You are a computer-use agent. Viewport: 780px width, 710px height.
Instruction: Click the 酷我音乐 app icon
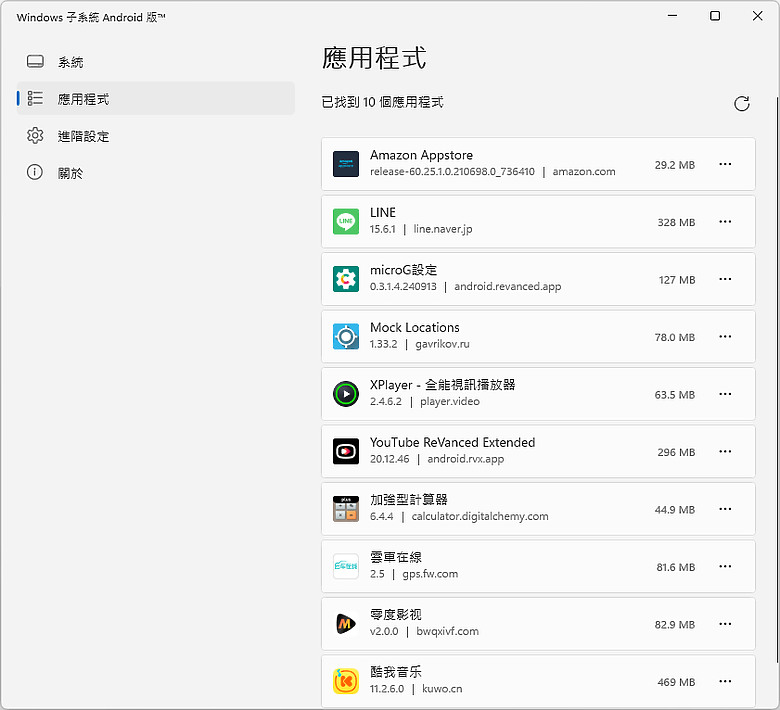point(346,681)
